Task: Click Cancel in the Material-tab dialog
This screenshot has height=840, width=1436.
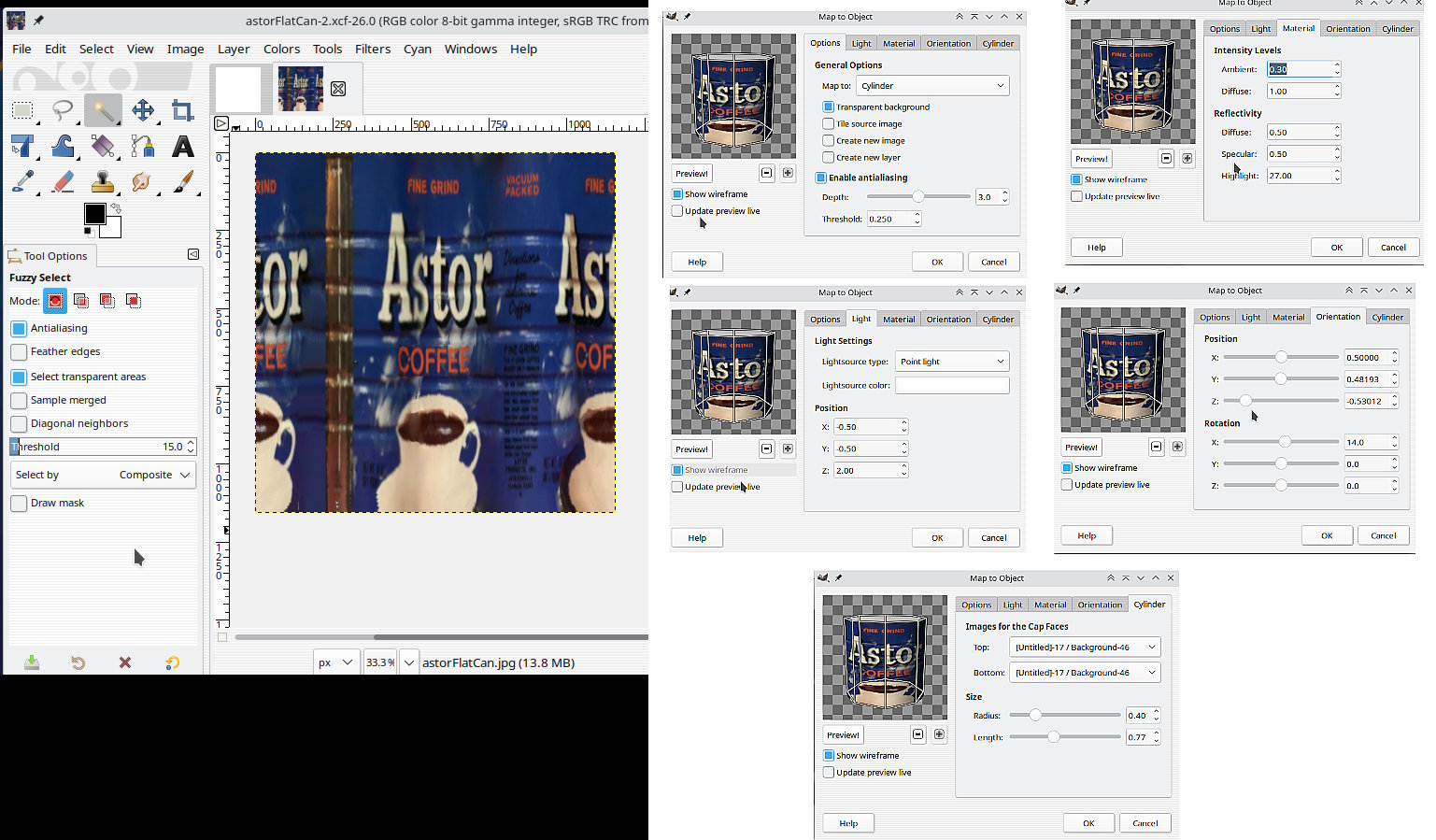Action: click(1393, 248)
